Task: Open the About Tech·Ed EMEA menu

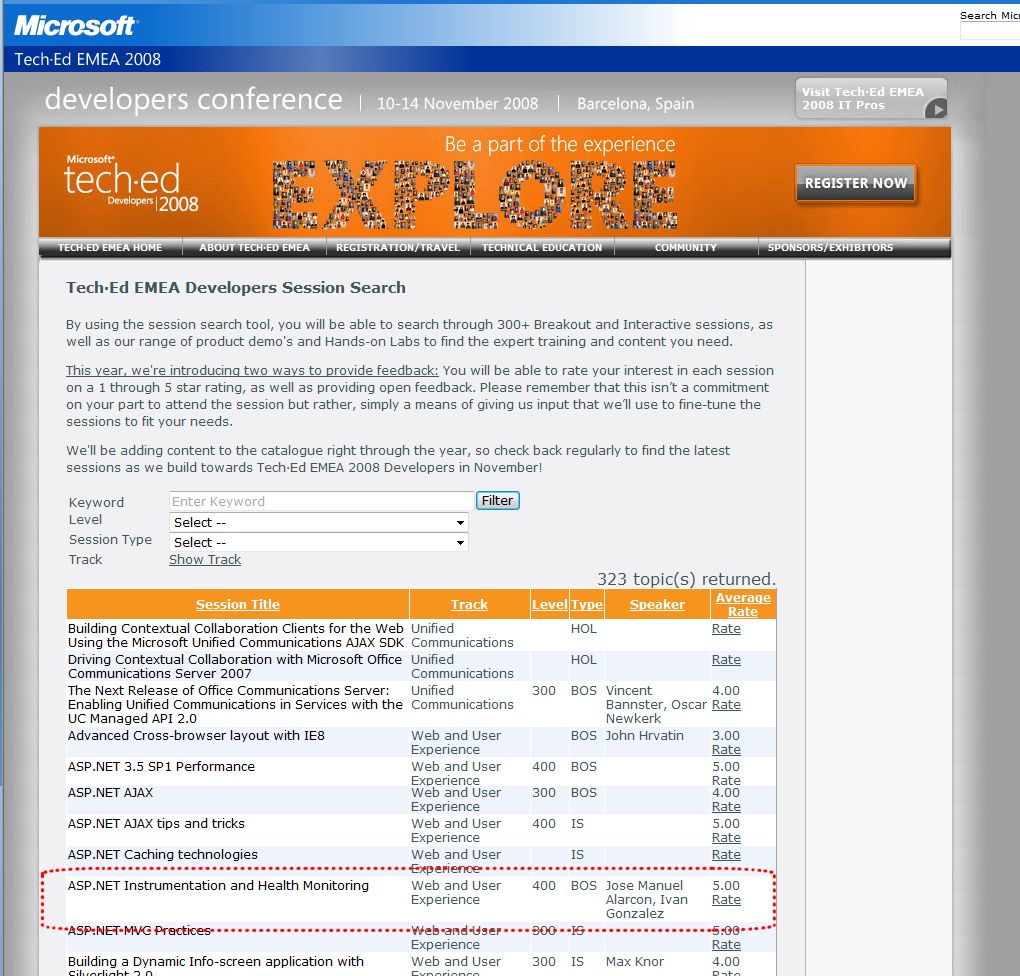Action: pyautogui.click(x=254, y=247)
